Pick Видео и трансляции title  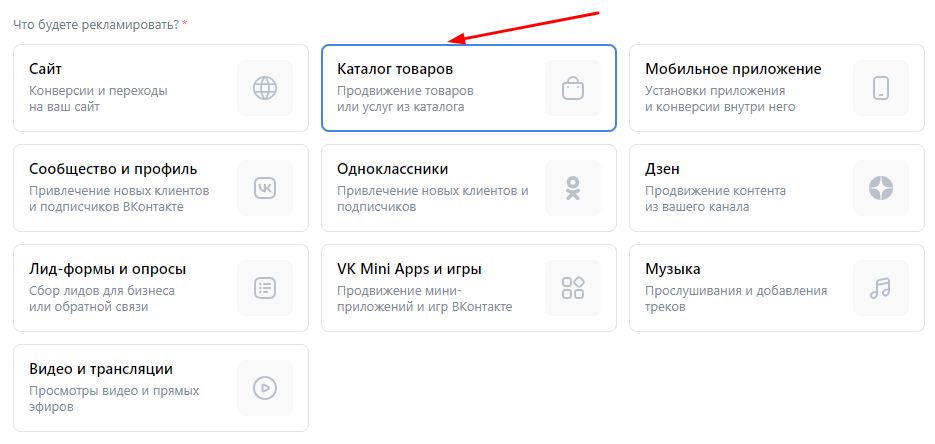pos(101,370)
